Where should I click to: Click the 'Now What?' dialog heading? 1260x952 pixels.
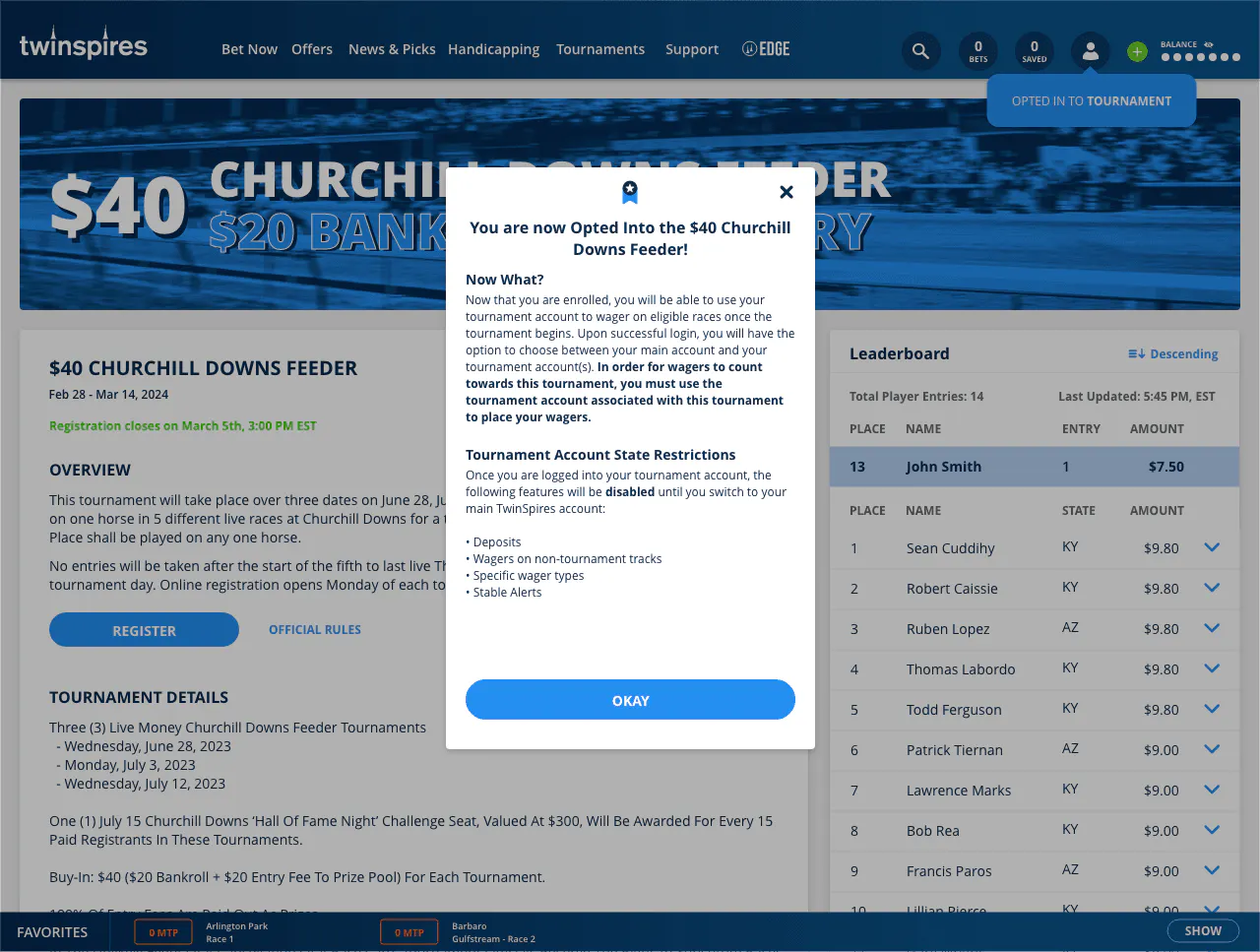click(504, 280)
